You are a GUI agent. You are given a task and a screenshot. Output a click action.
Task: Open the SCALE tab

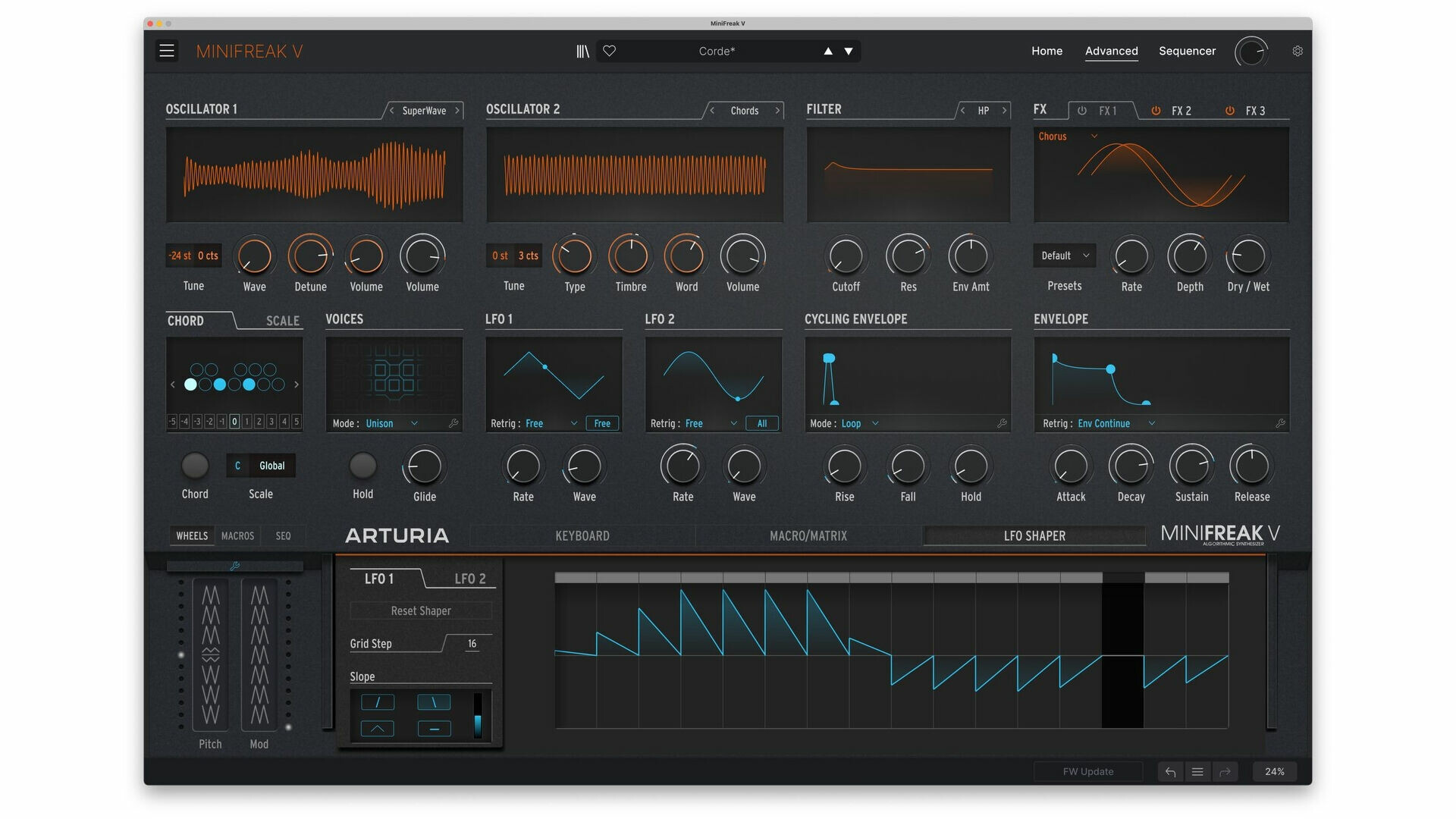point(282,321)
